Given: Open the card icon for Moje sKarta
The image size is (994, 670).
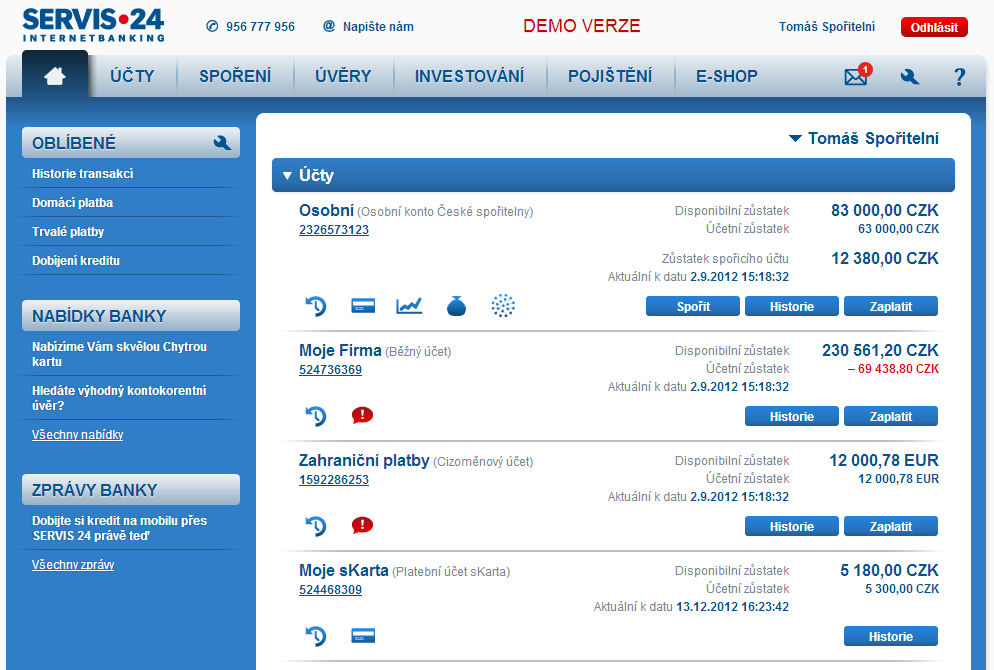Looking at the screenshot, I should click(x=363, y=635).
